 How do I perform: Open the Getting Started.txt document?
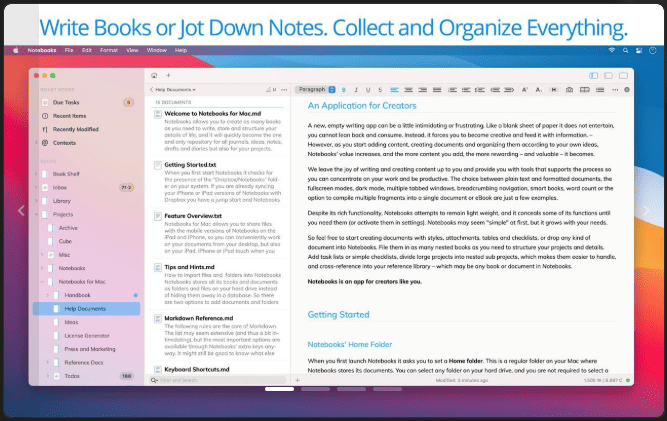click(217, 182)
